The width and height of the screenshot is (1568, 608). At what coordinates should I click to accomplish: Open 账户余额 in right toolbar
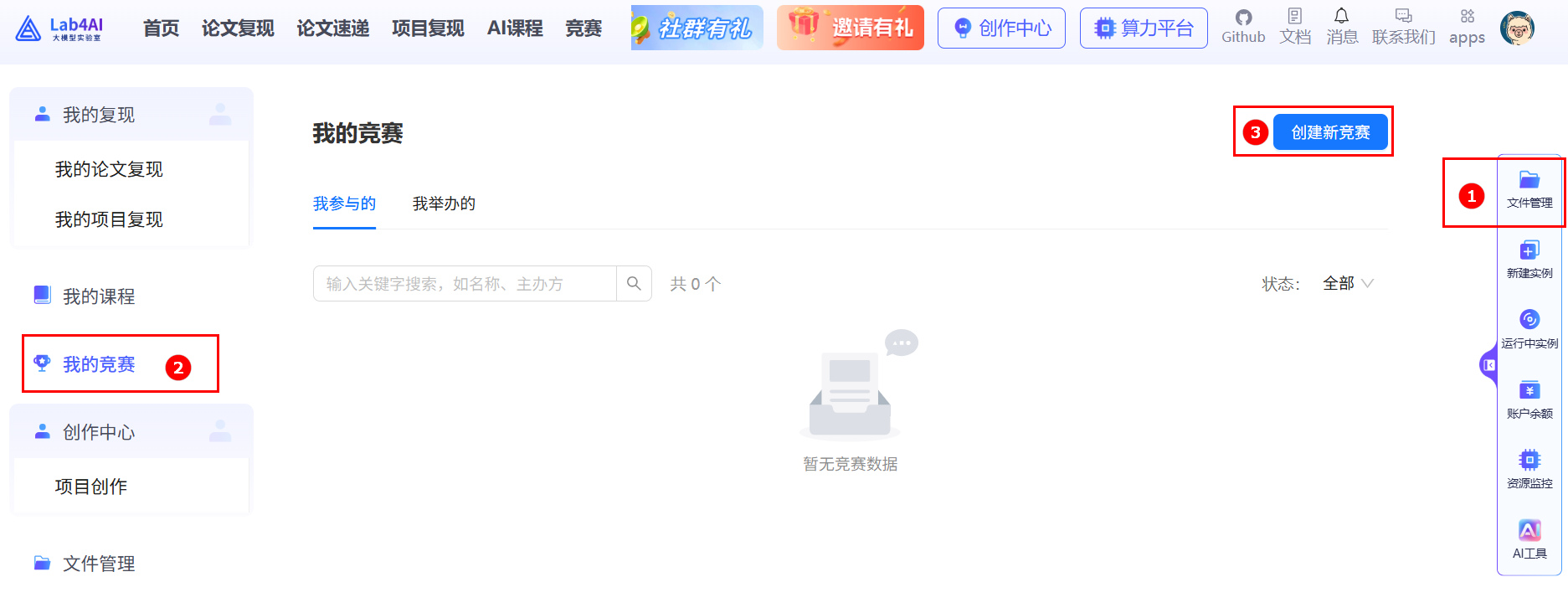1529,400
